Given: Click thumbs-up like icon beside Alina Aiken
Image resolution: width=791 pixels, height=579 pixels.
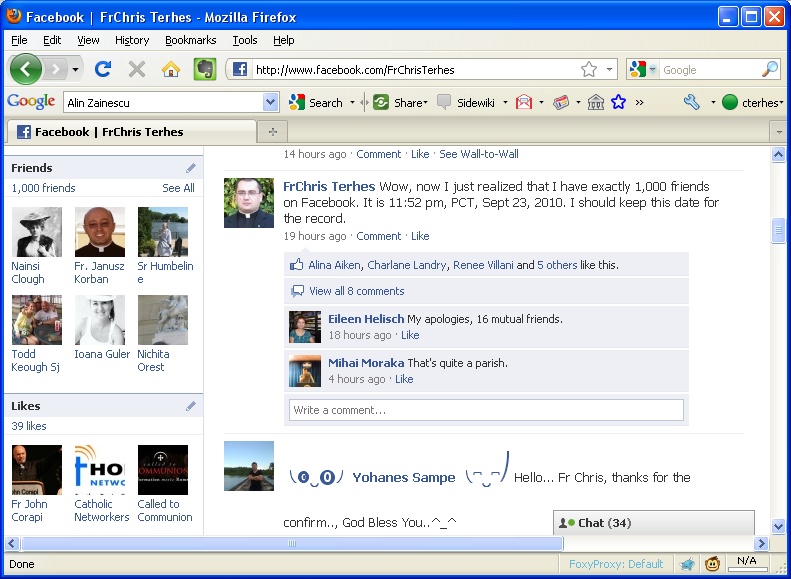Looking at the screenshot, I should coord(297,265).
